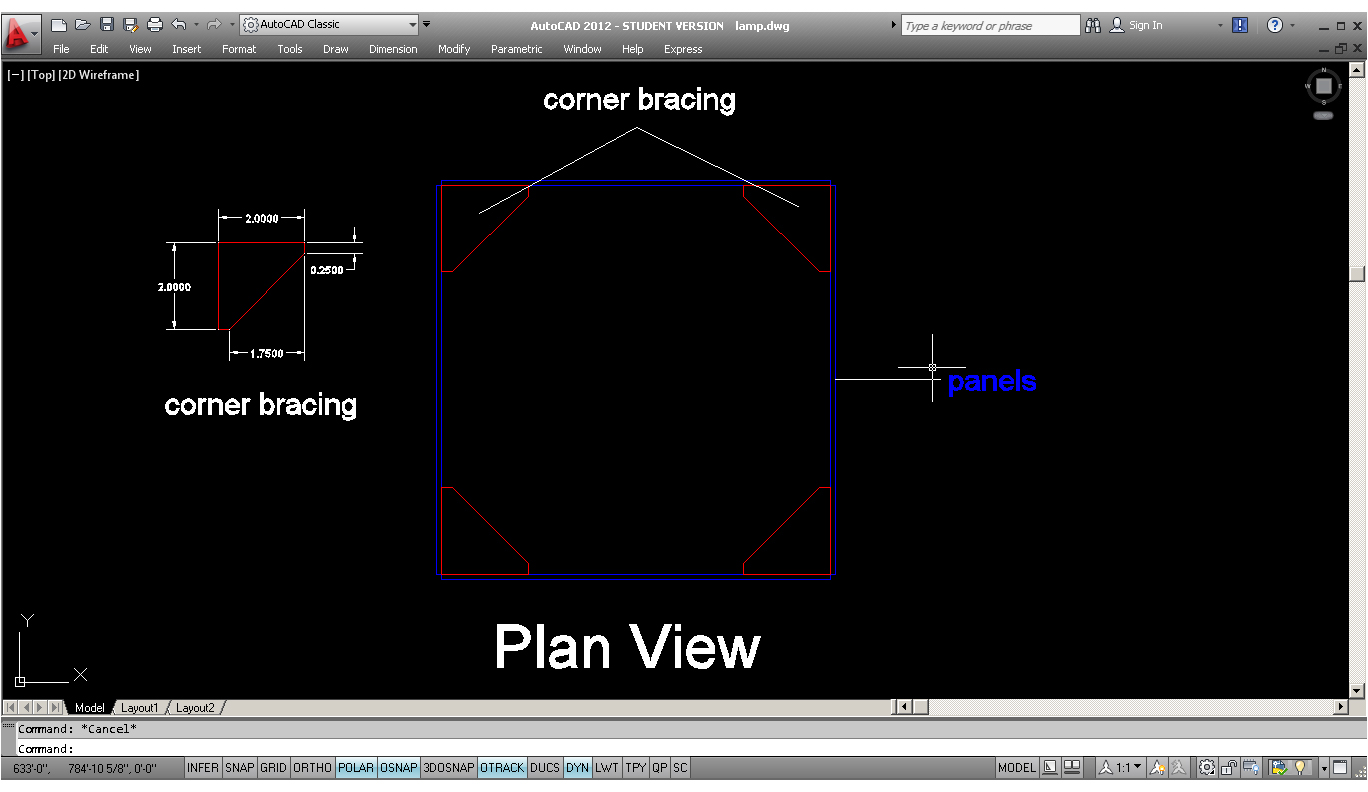Open the Modify menu
Screen dimensions: 1368x792
[x=454, y=49]
